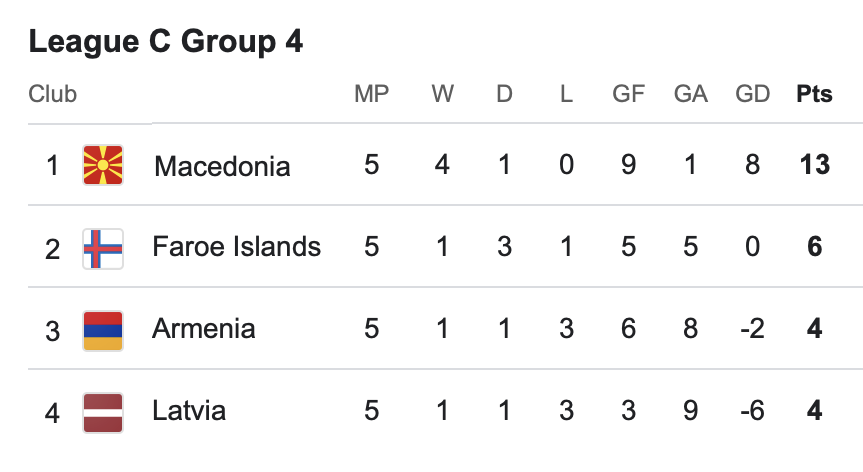The height and width of the screenshot is (472, 863).
Task: Click the L losses column header
Action: pyautogui.click(x=566, y=95)
